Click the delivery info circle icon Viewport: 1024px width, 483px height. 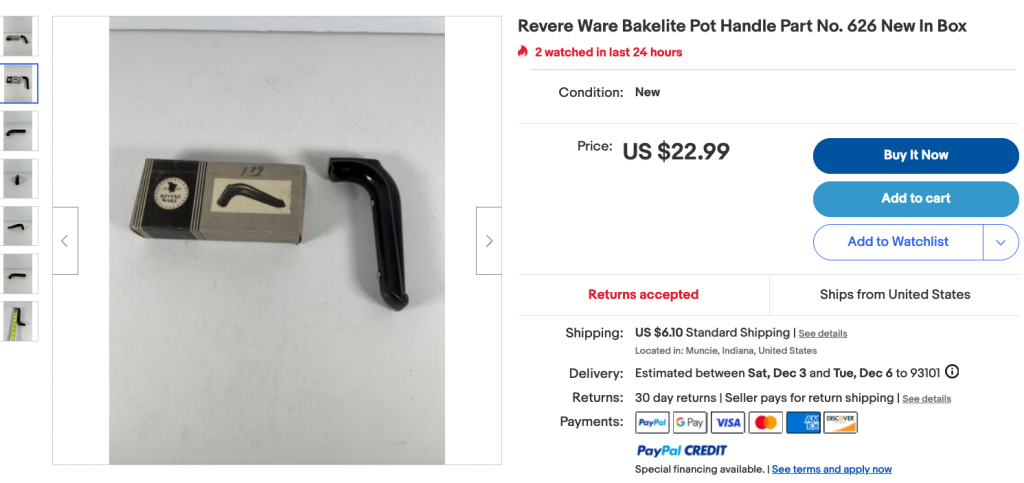point(952,372)
